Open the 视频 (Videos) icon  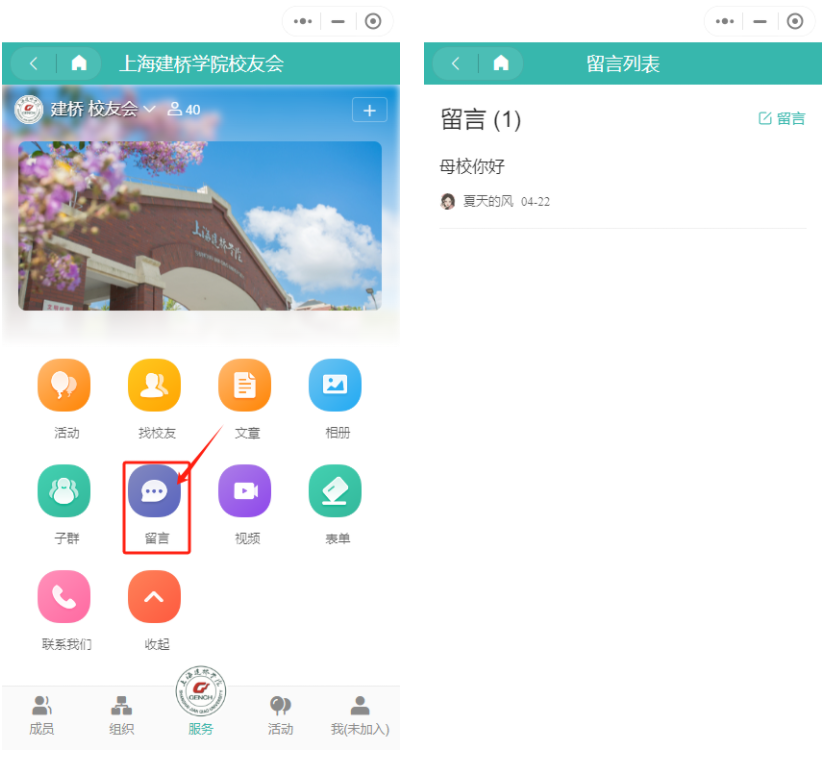245,490
